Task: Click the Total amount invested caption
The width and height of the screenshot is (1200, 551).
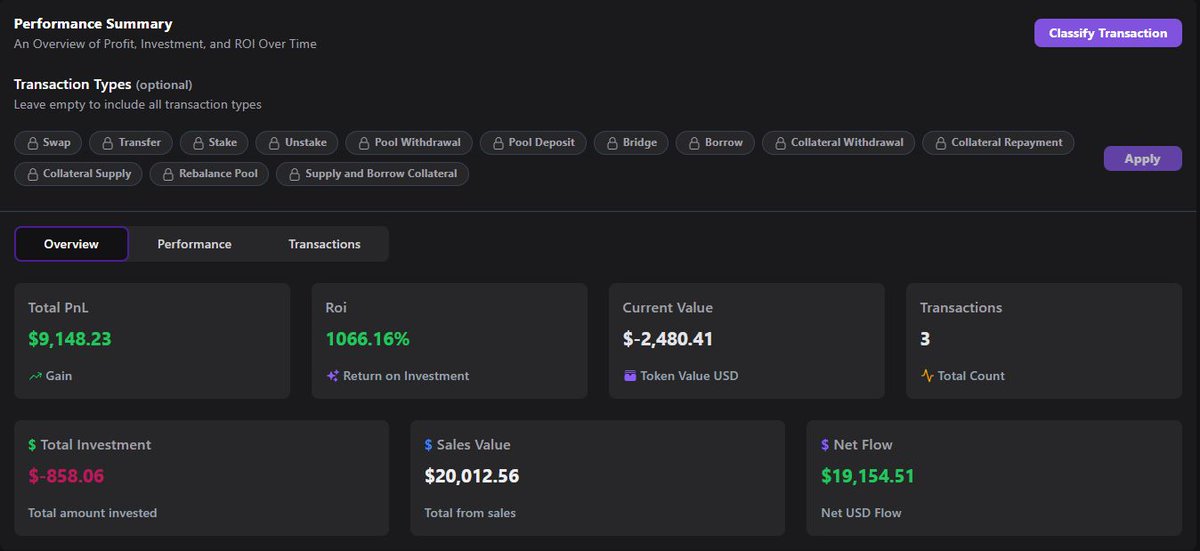Action: (92, 513)
